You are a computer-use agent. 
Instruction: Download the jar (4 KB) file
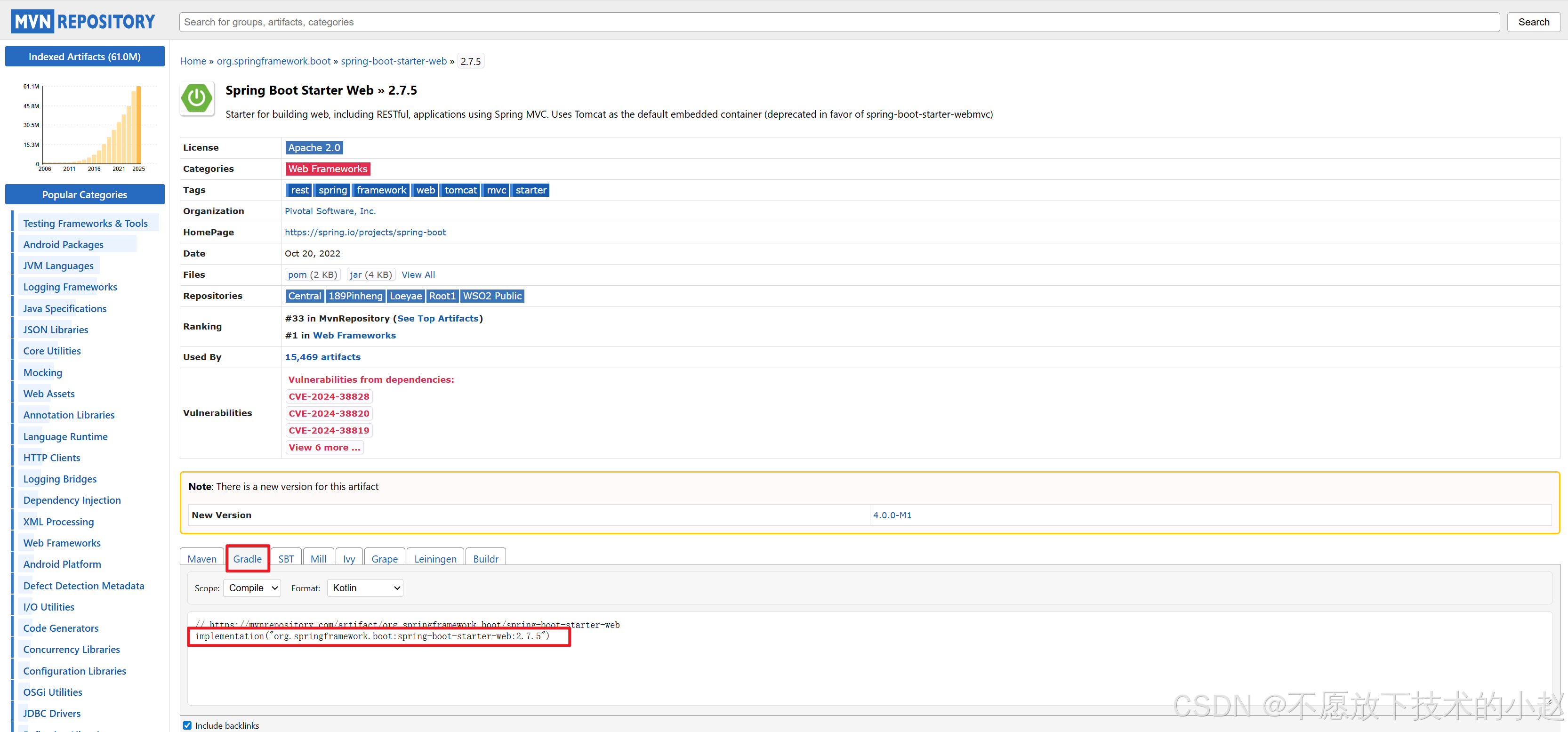370,274
